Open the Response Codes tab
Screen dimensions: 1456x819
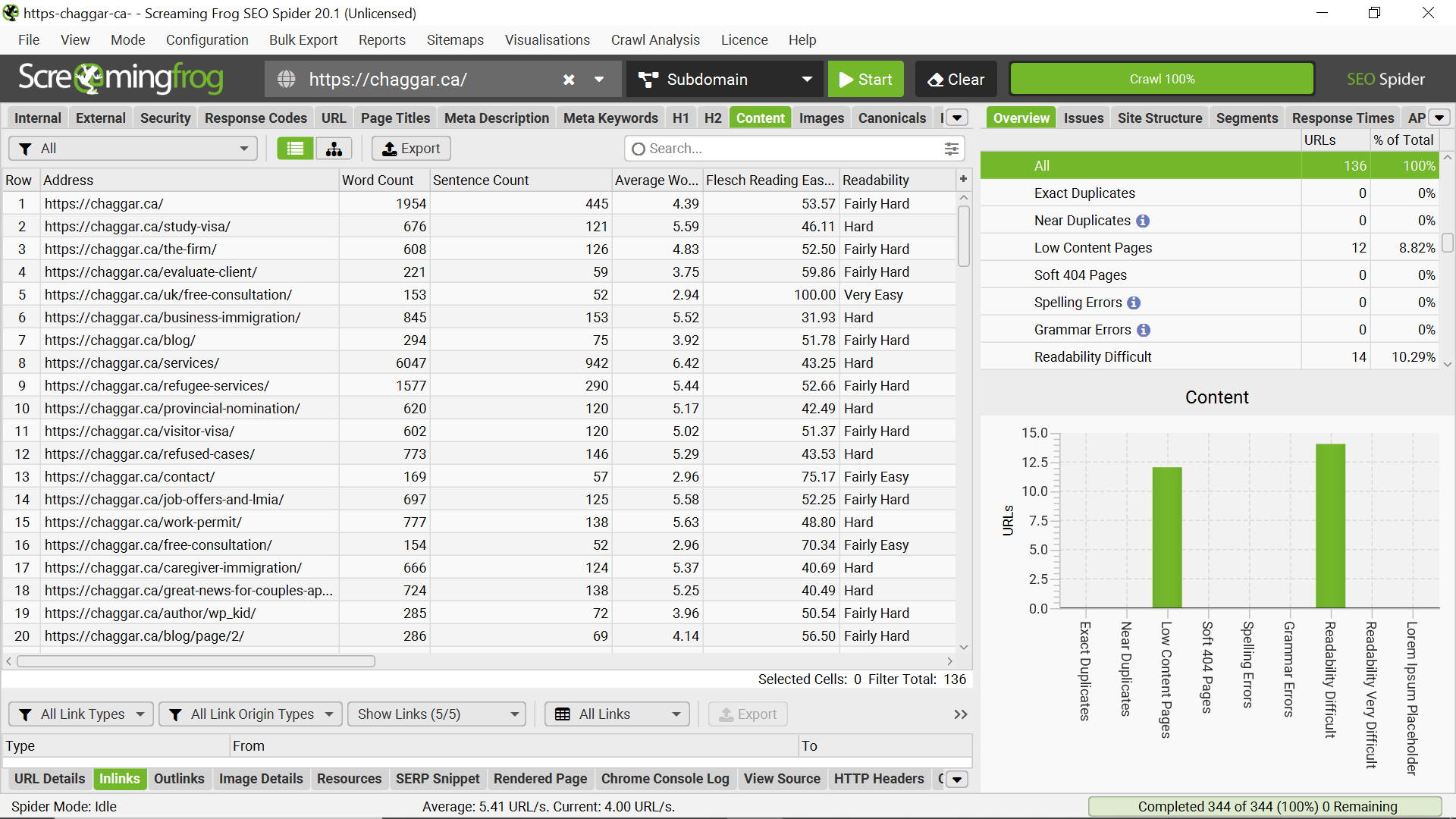coord(256,118)
